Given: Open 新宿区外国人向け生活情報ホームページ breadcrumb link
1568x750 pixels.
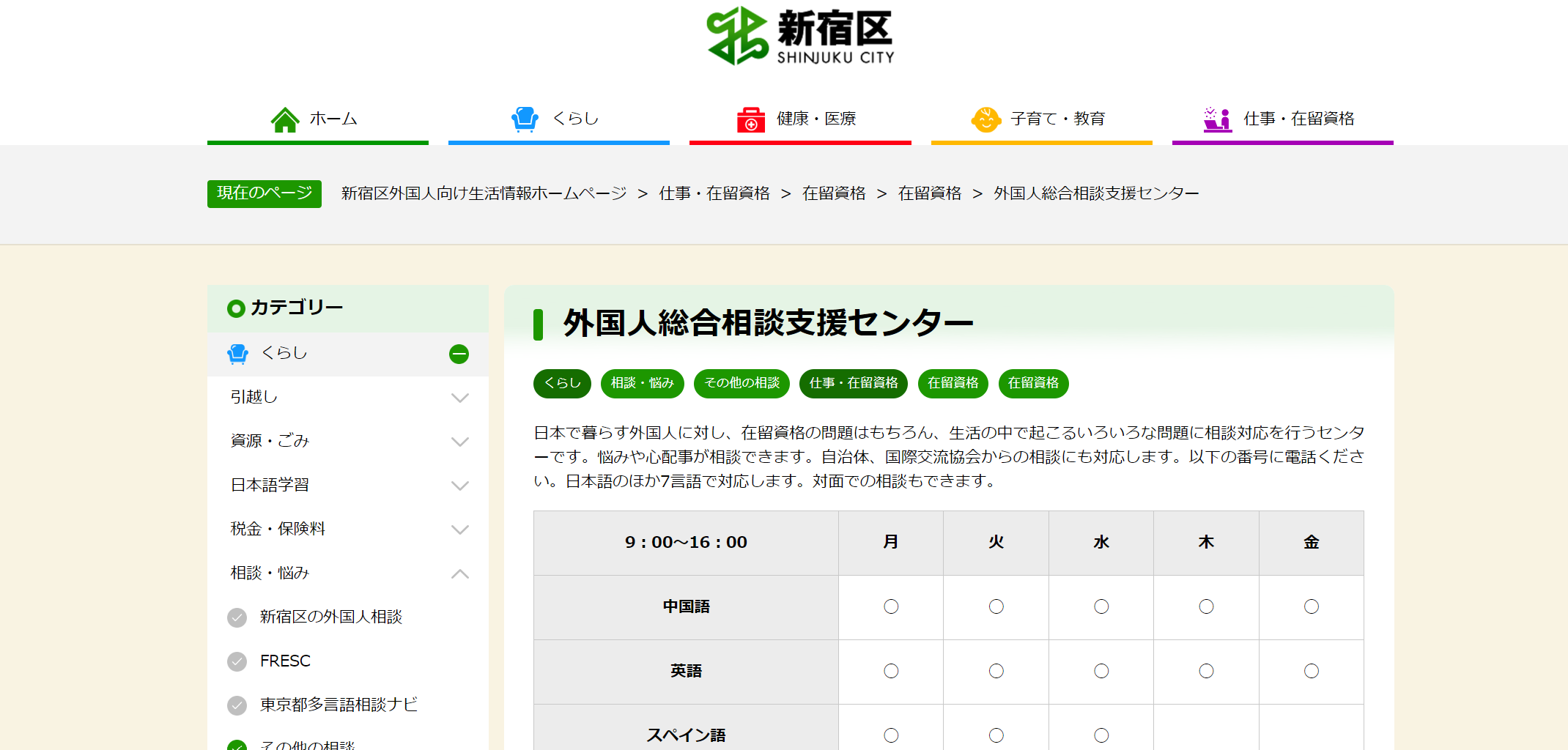Looking at the screenshot, I should point(484,193).
